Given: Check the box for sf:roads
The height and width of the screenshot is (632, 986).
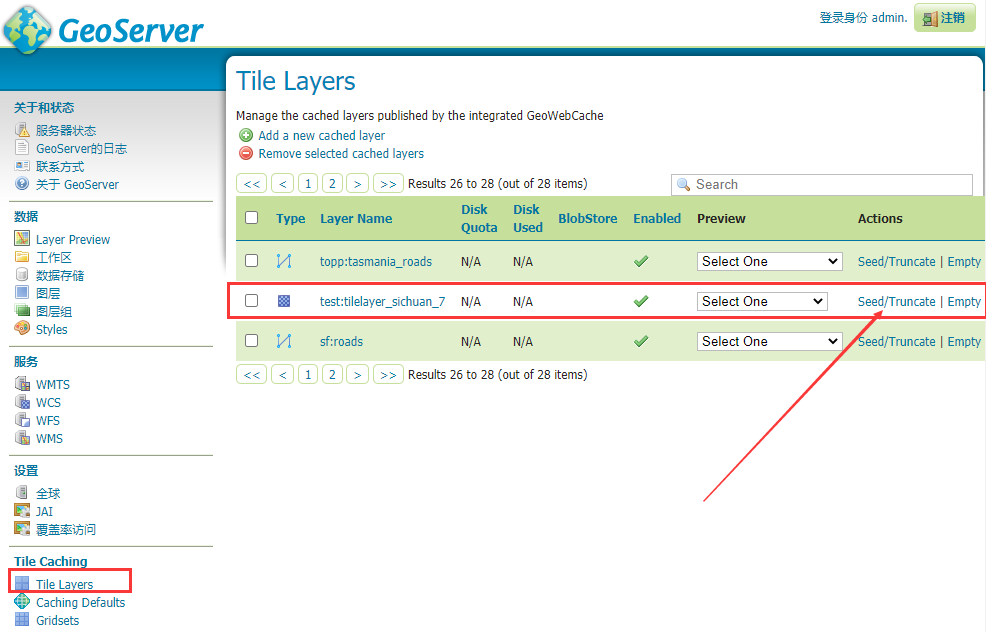Looking at the screenshot, I should [x=252, y=340].
